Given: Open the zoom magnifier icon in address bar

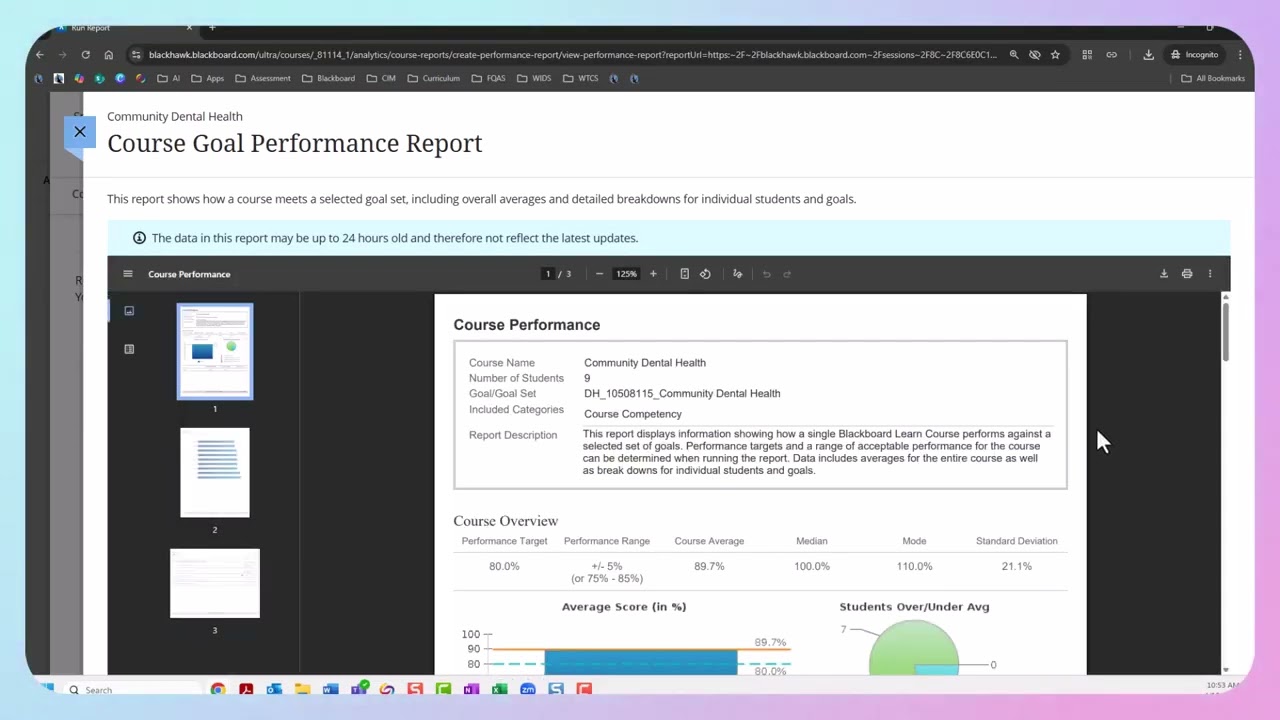Looking at the screenshot, I should (x=1014, y=55).
